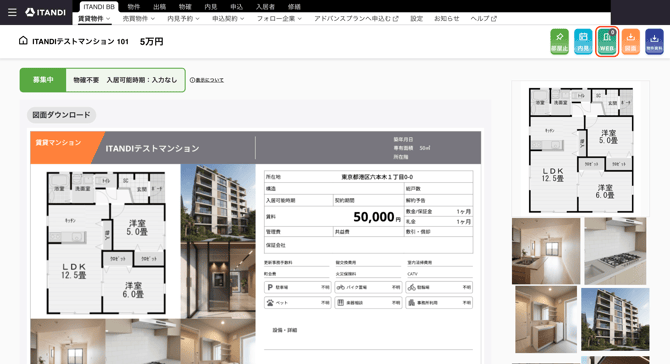Viewport: 670px width, 364px height.
Task: Open the hamburger menu beside the ITANDI logo
Action: pos(12,12)
